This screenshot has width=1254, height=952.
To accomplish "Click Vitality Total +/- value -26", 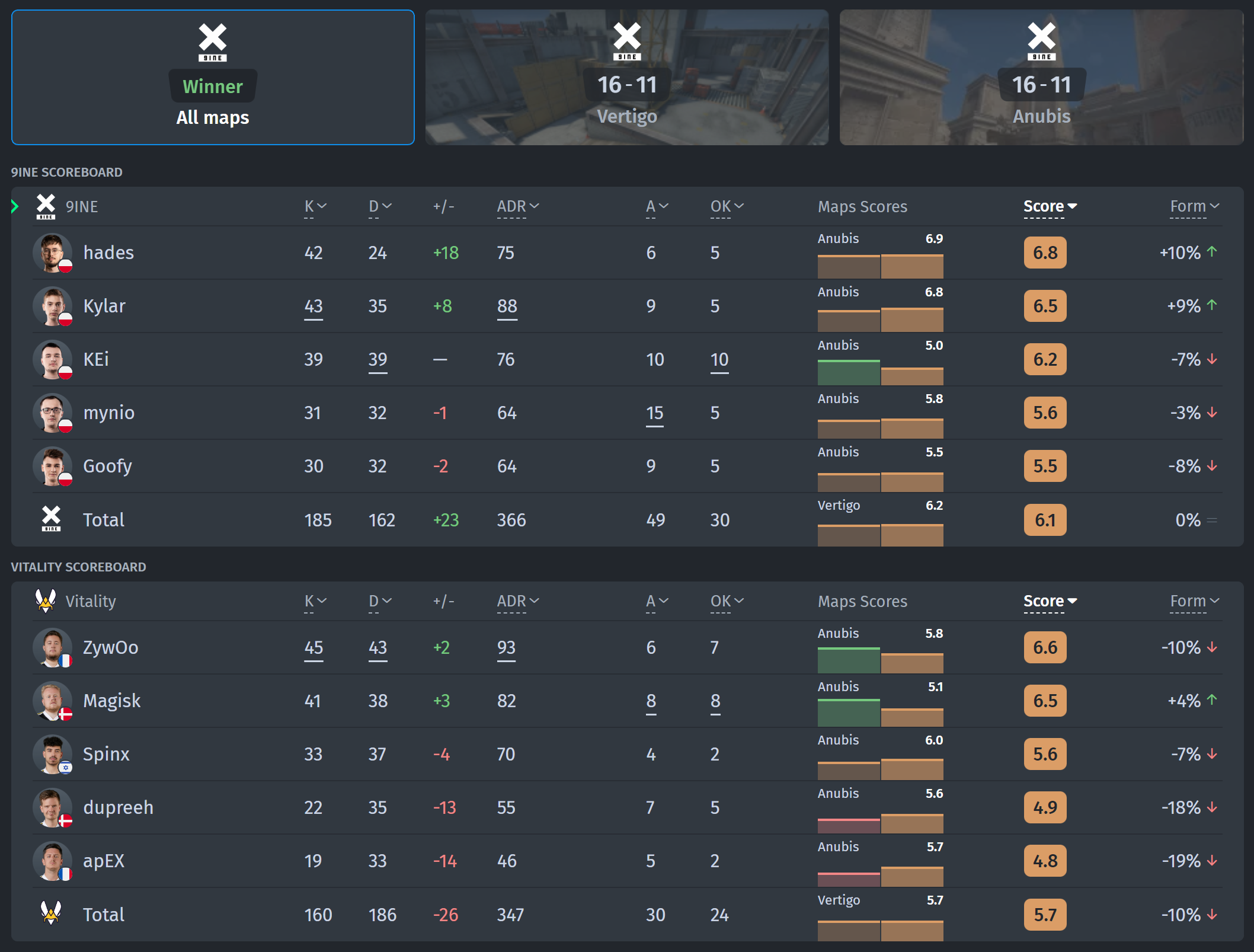I will [x=446, y=915].
